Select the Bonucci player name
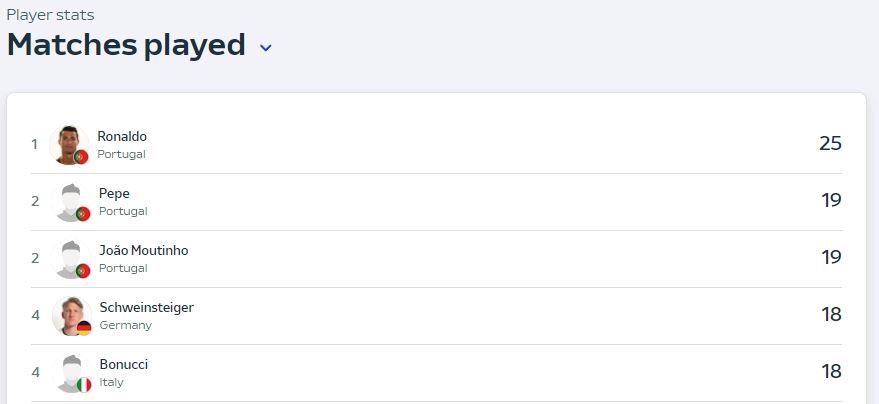This screenshot has height=404, width=879. click(124, 364)
